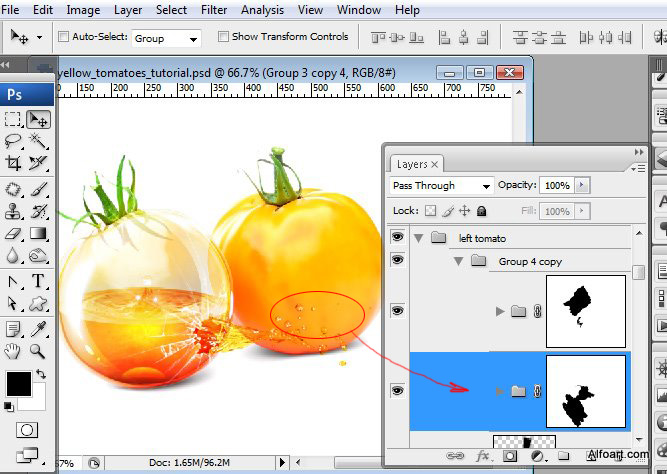Viewport: 667px width, 474px height.
Task: Open the Filter menu
Action: 213,10
